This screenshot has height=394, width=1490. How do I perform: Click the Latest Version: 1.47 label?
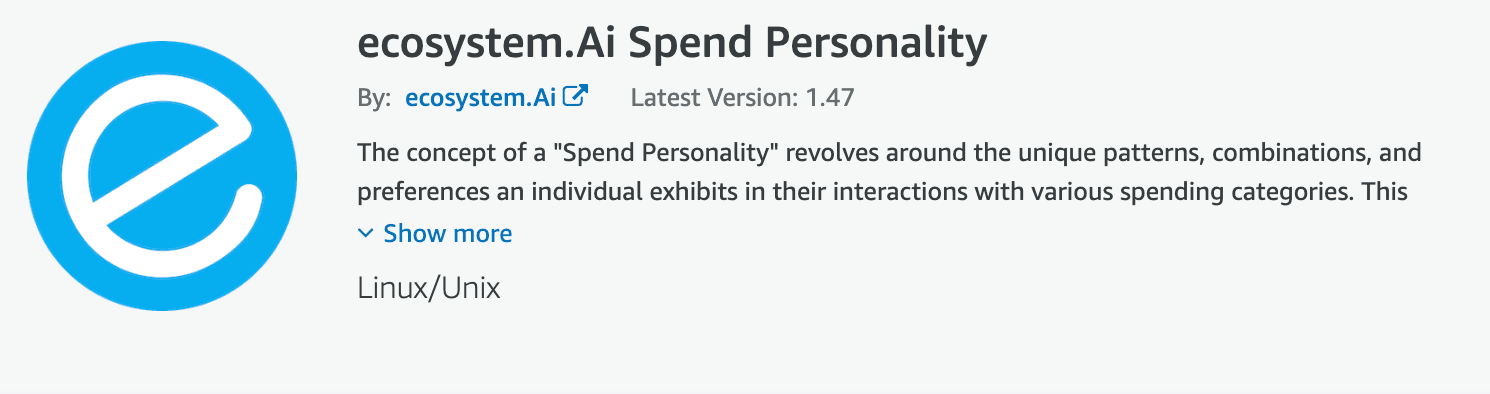click(x=743, y=98)
